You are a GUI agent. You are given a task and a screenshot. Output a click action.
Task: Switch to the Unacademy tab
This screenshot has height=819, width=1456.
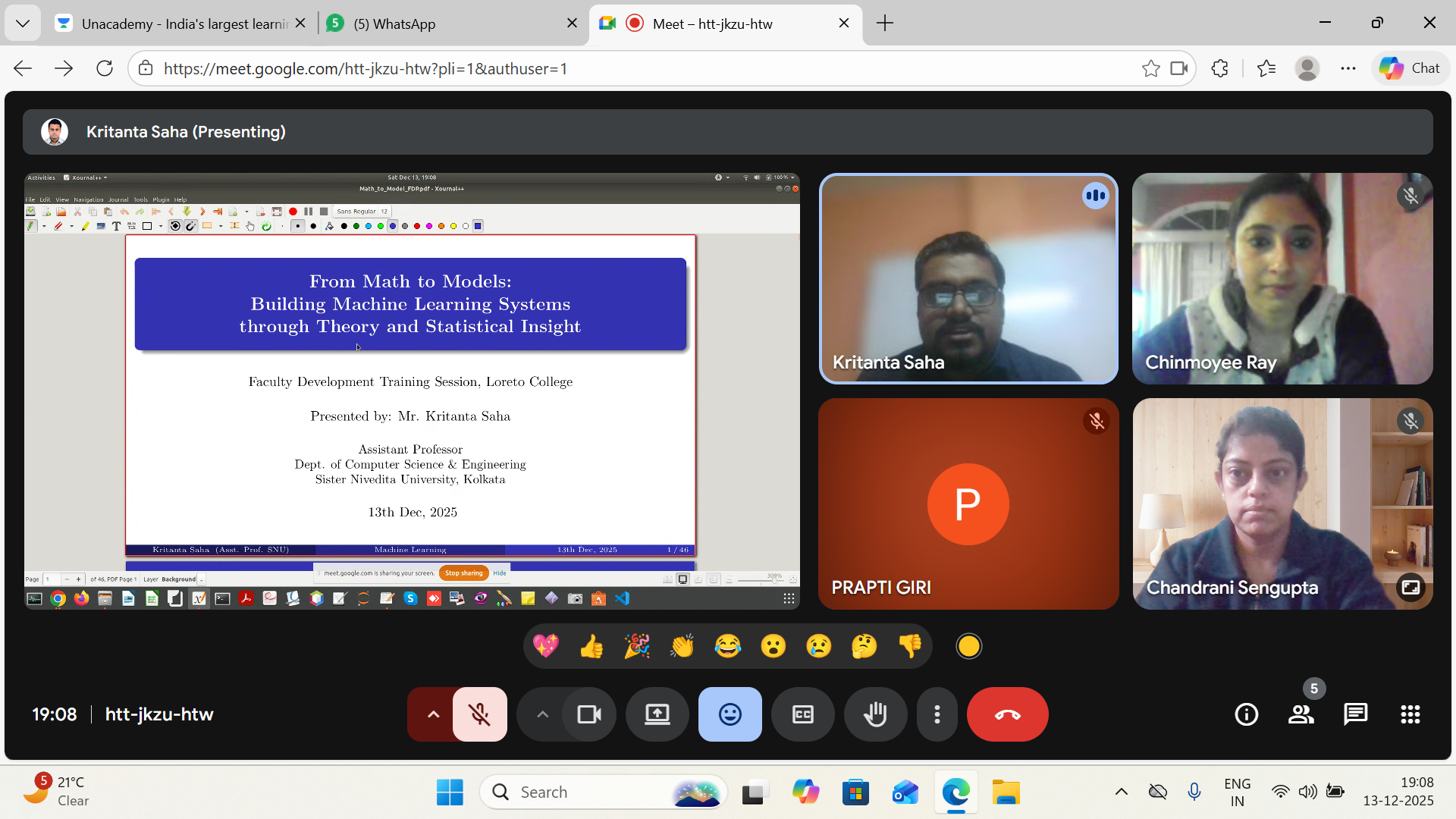coord(174,24)
